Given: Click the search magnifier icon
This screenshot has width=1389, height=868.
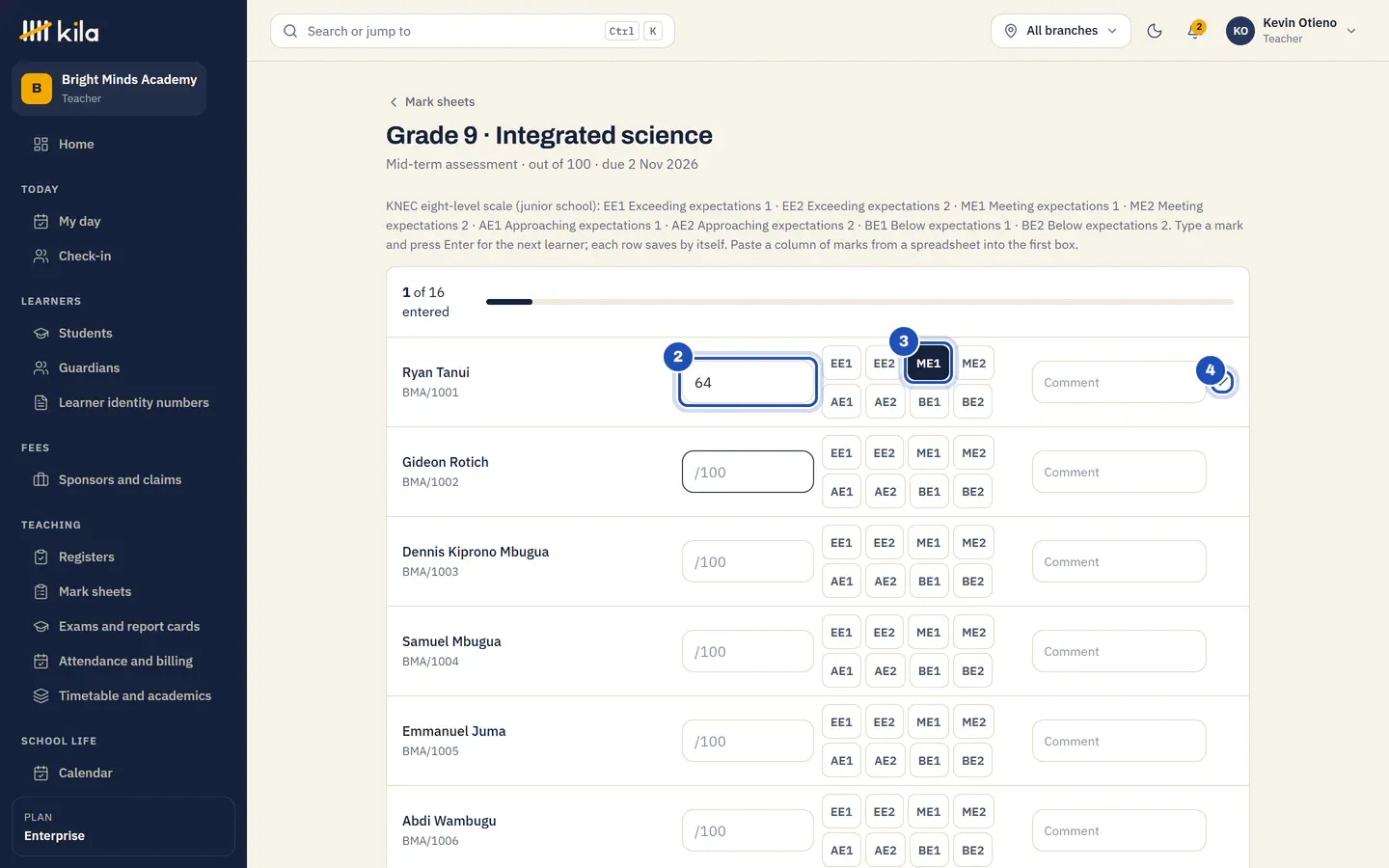Looking at the screenshot, I should point(290,31).
